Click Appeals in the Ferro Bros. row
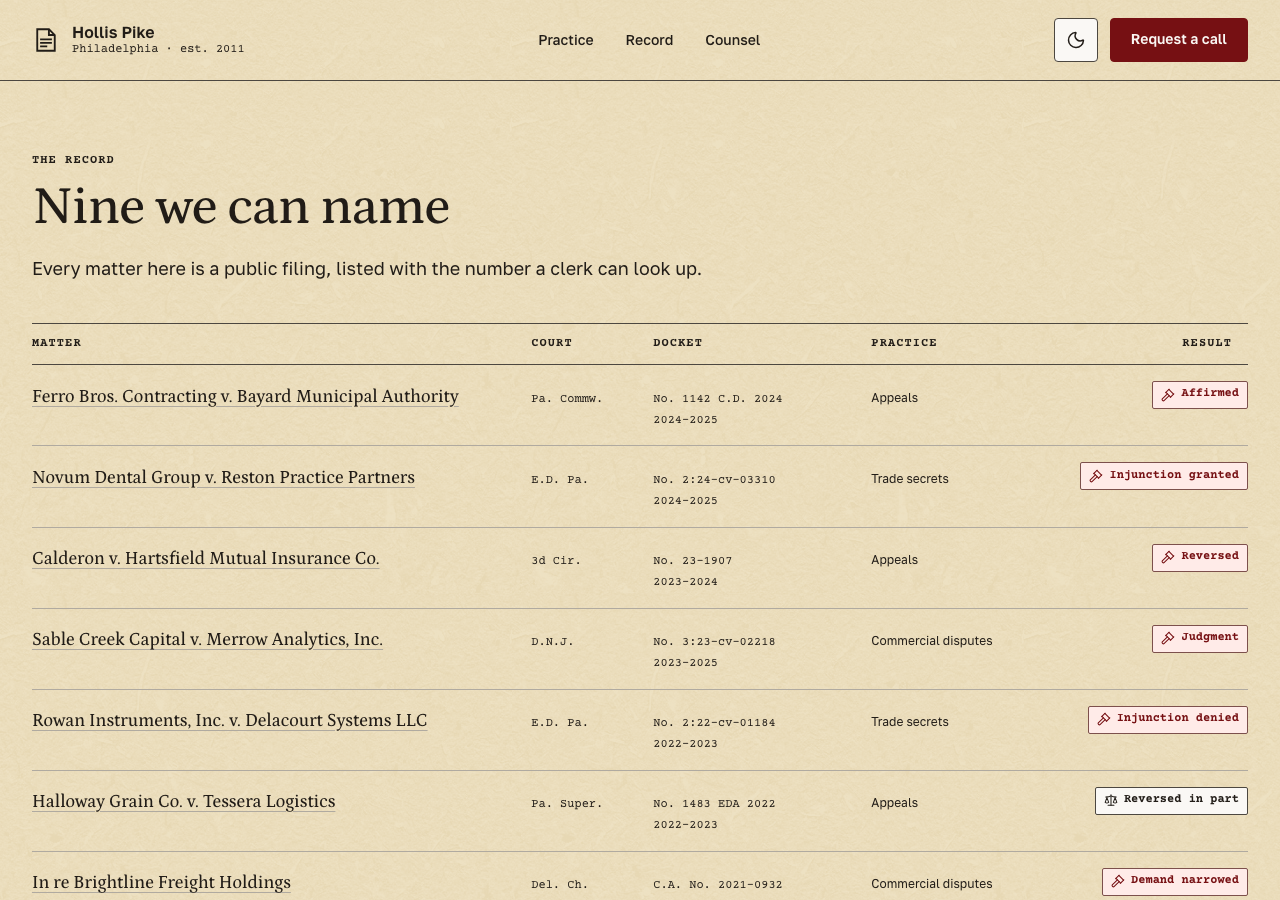This screenshot has width=1280, height=900. [x=894, y=398]
